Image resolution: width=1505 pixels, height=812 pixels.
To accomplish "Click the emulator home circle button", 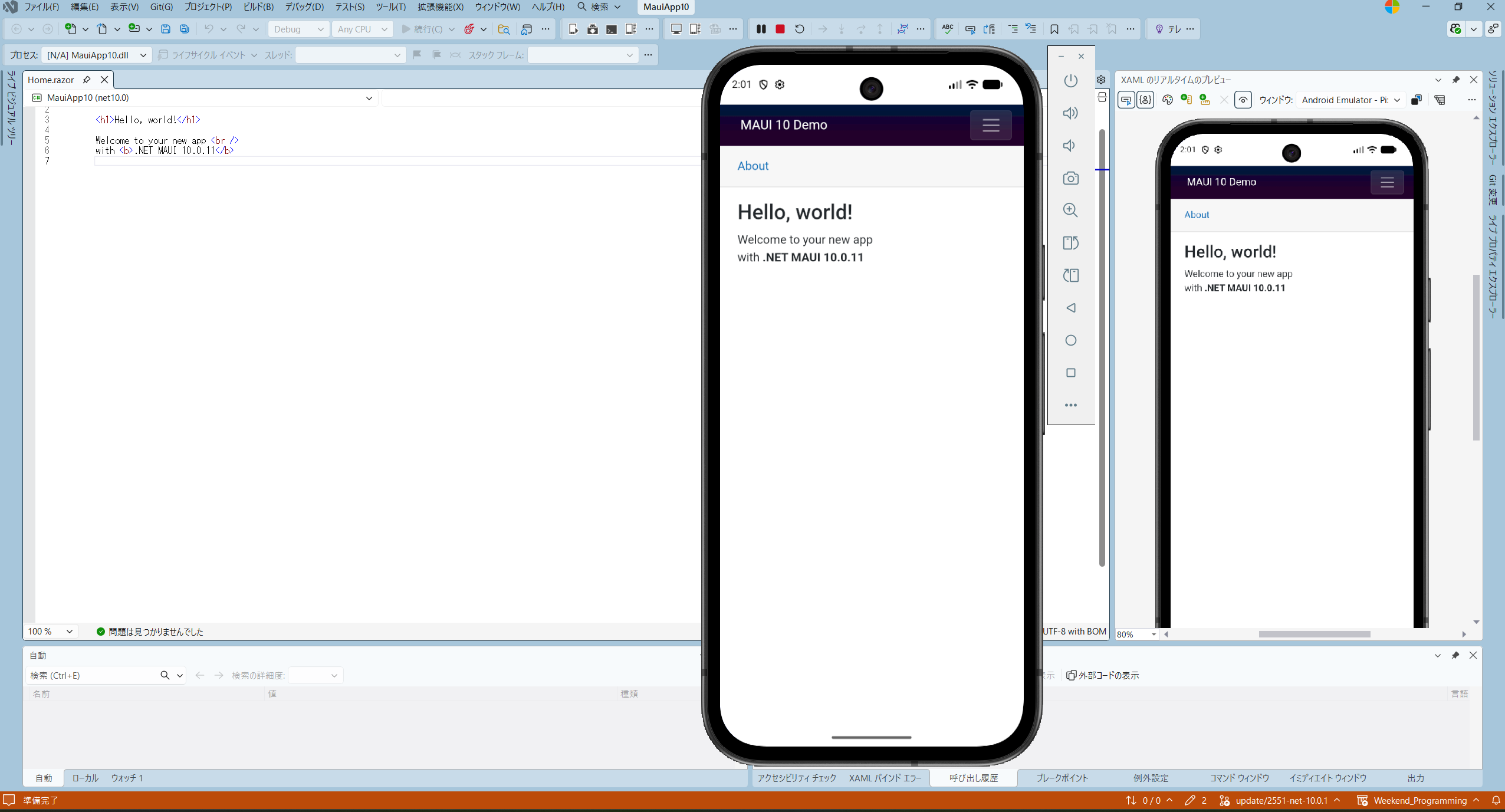I will tap(1070, 340).
